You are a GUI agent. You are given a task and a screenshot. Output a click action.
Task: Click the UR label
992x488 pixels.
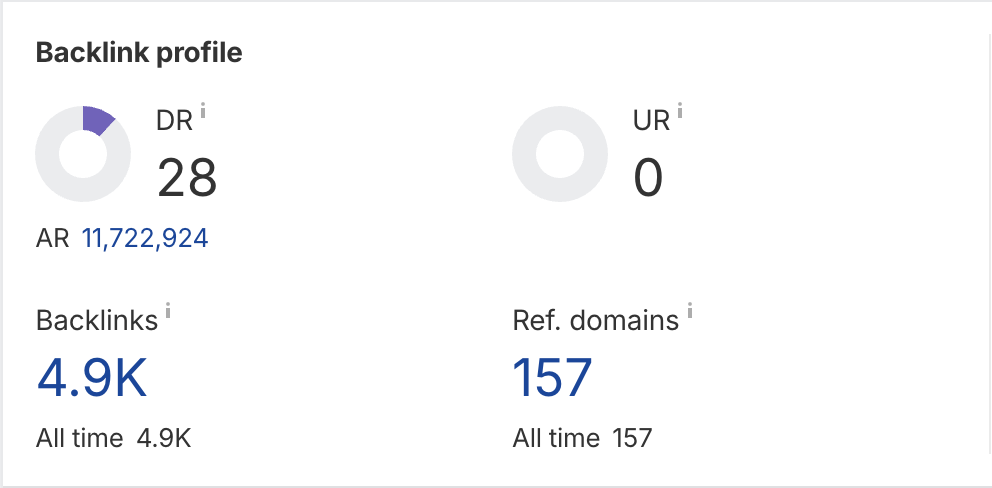coord(652,122)
